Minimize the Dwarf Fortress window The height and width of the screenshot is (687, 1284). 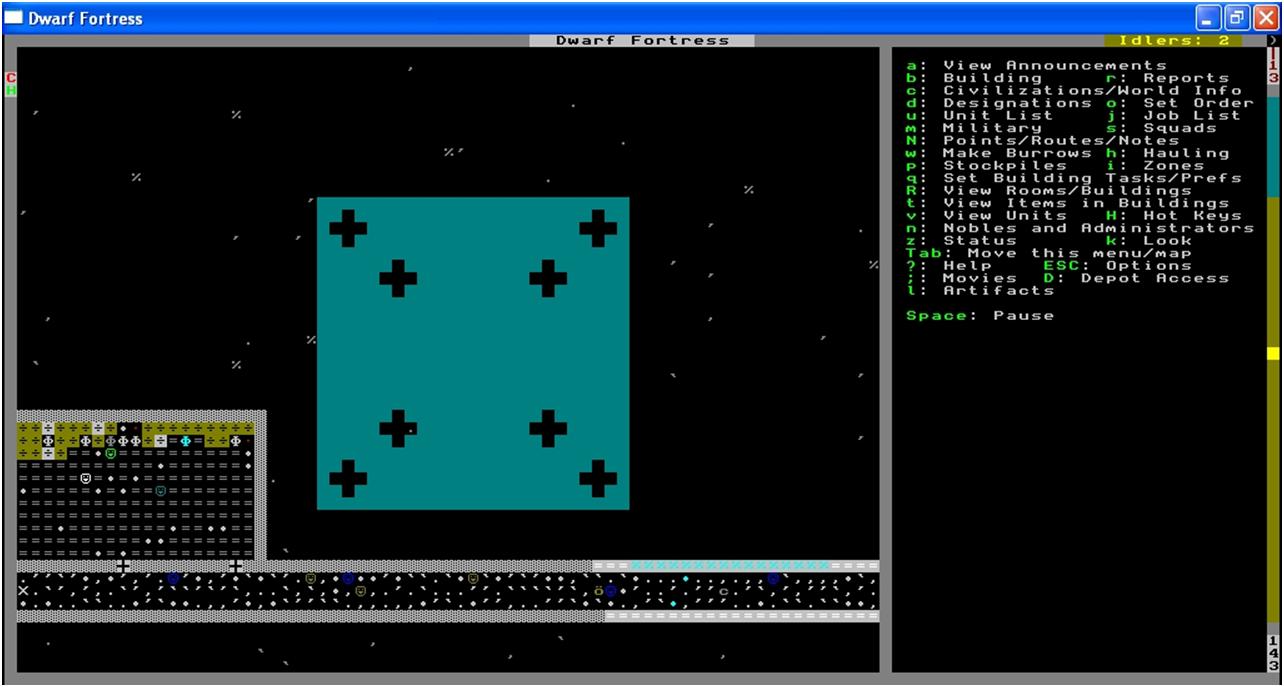(1210, 18)
